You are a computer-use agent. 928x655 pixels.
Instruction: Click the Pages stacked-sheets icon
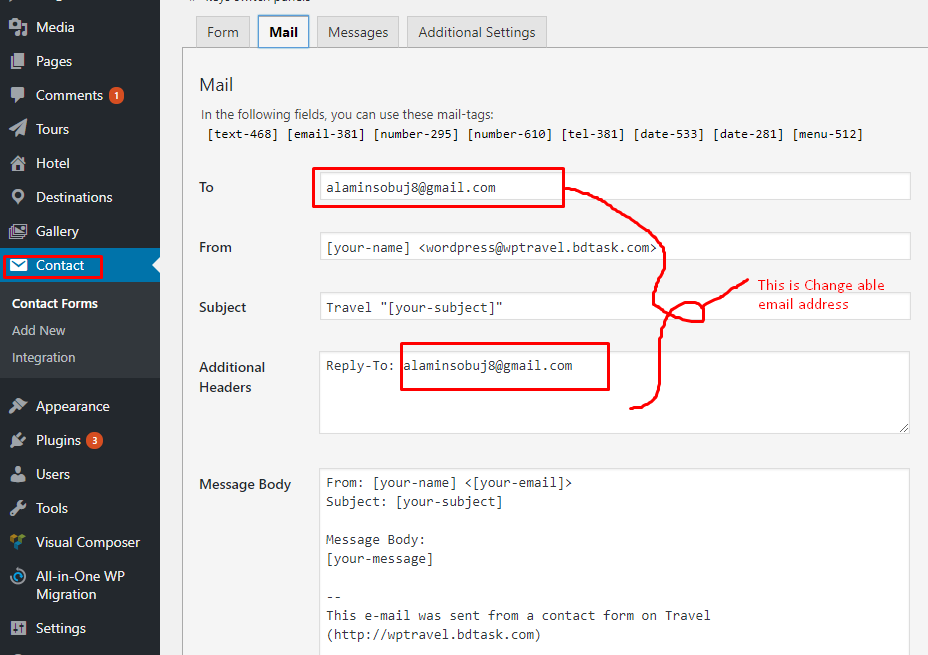click(18, 61)
